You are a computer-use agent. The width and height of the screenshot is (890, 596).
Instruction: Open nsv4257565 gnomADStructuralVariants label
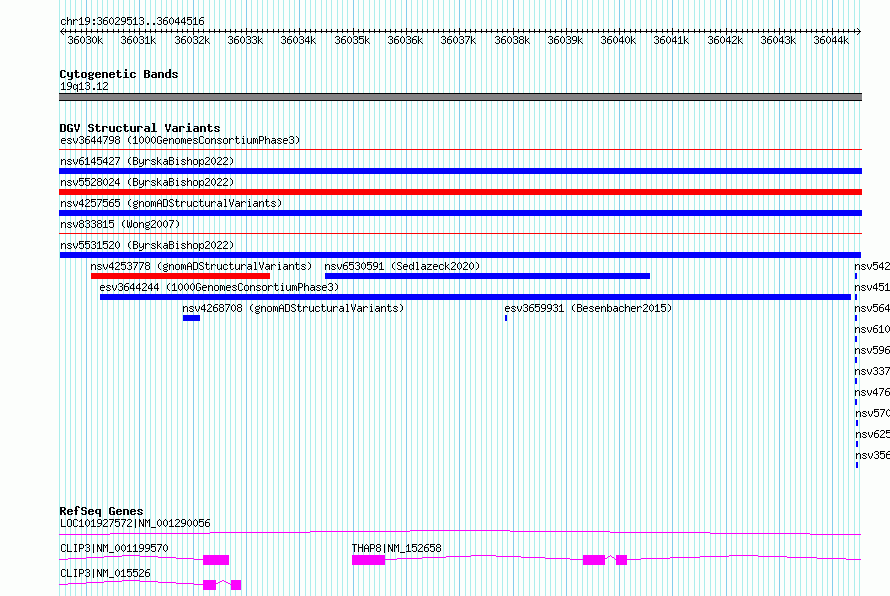tap(171, 203)
